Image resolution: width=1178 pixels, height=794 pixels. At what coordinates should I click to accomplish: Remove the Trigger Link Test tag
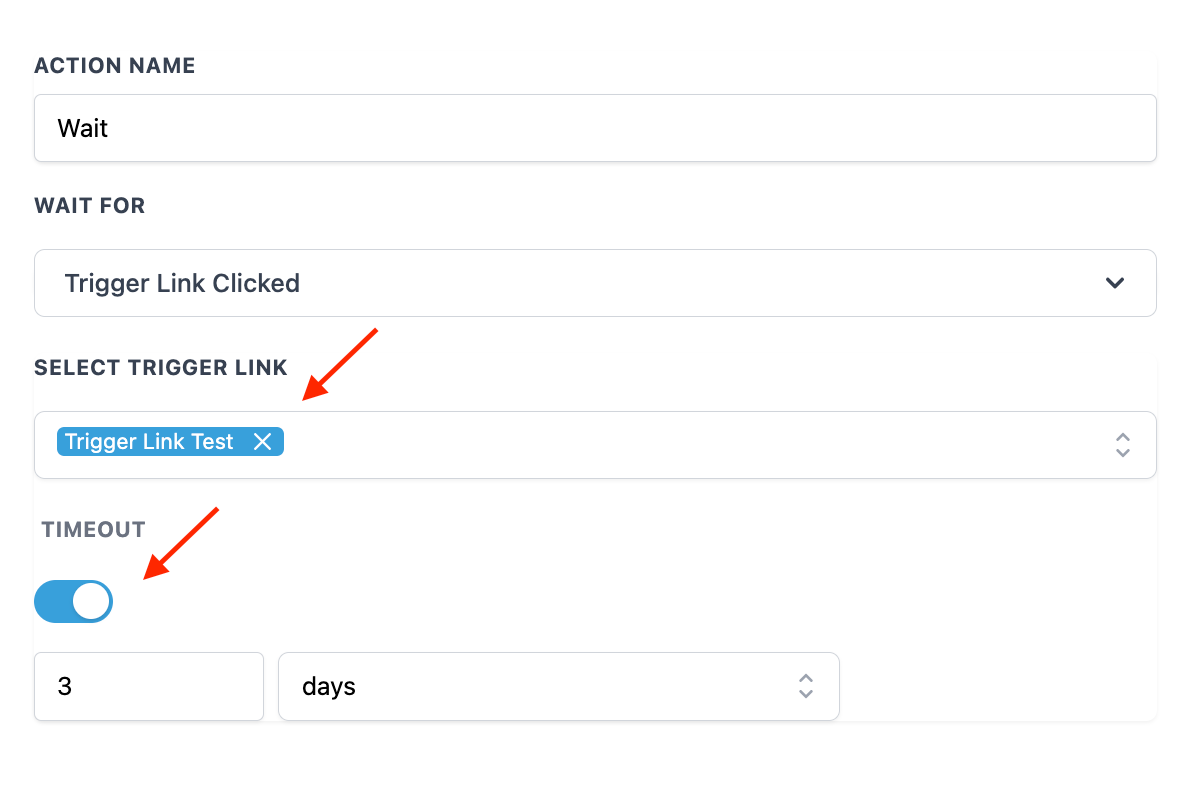tap(262, 442)
